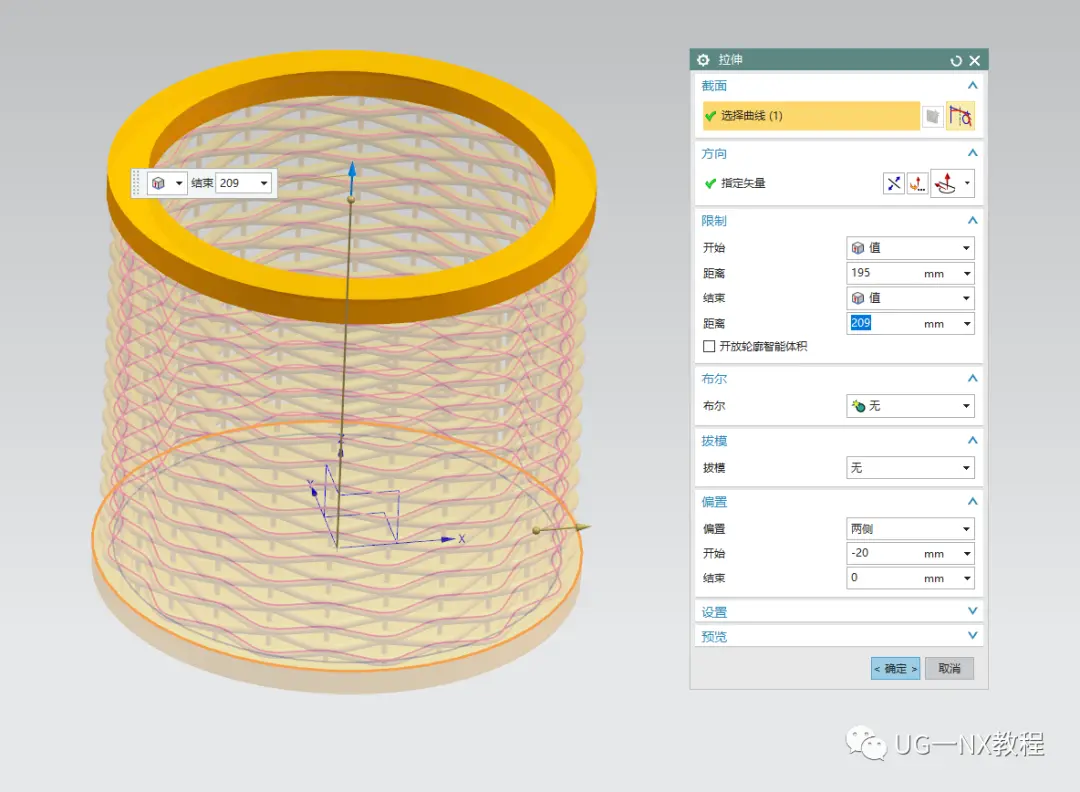
Task: Click the Inferred Vector icon
Action: pyautogui.click(x=946, y=183)
